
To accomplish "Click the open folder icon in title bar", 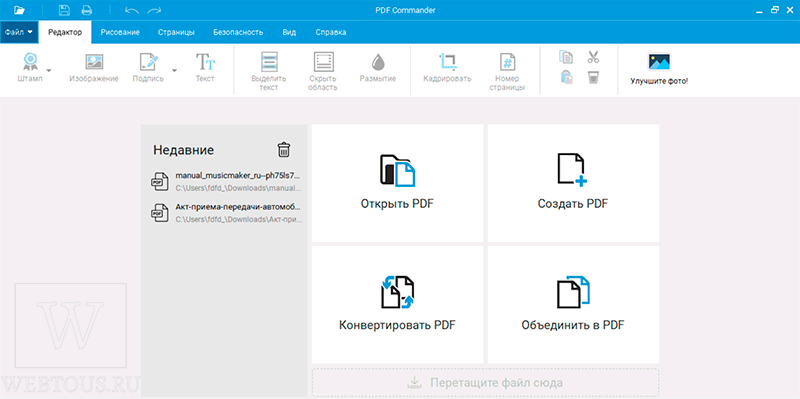I will (x=19, y=10).
